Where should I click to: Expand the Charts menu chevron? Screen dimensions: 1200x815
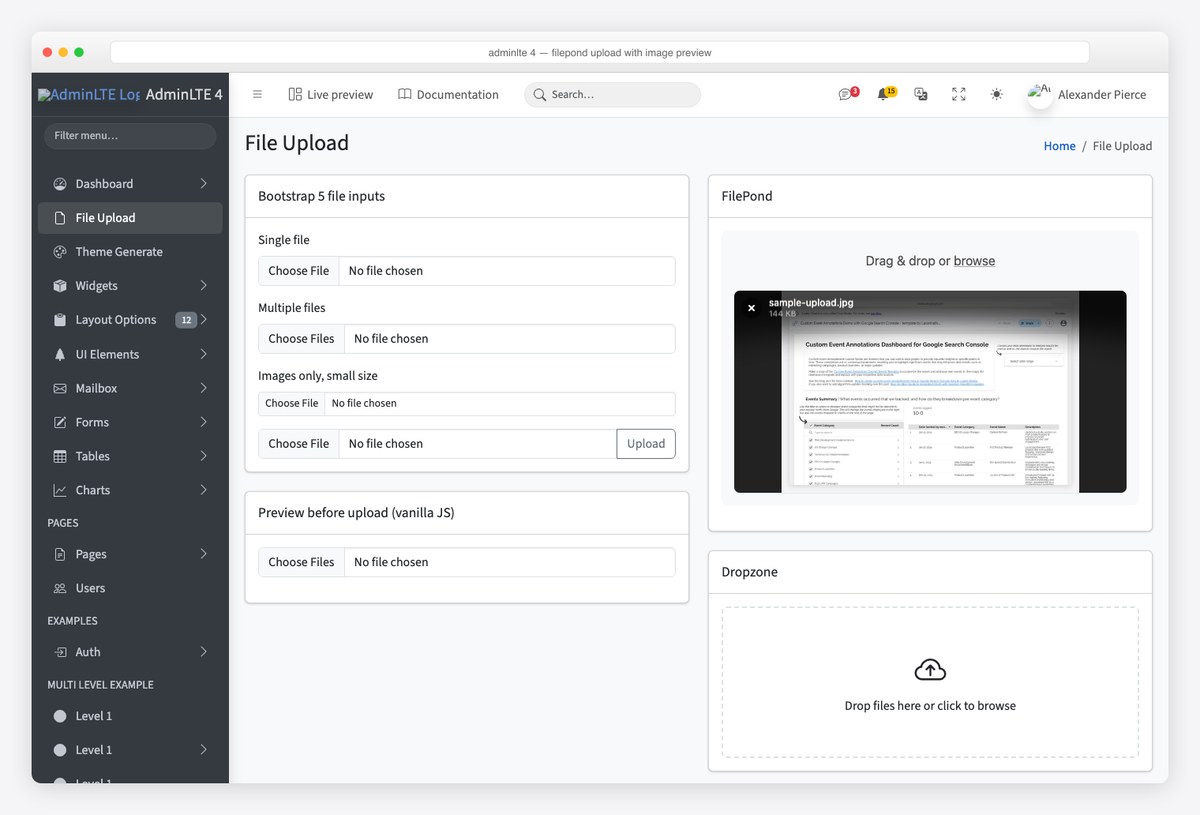(203, 490)
